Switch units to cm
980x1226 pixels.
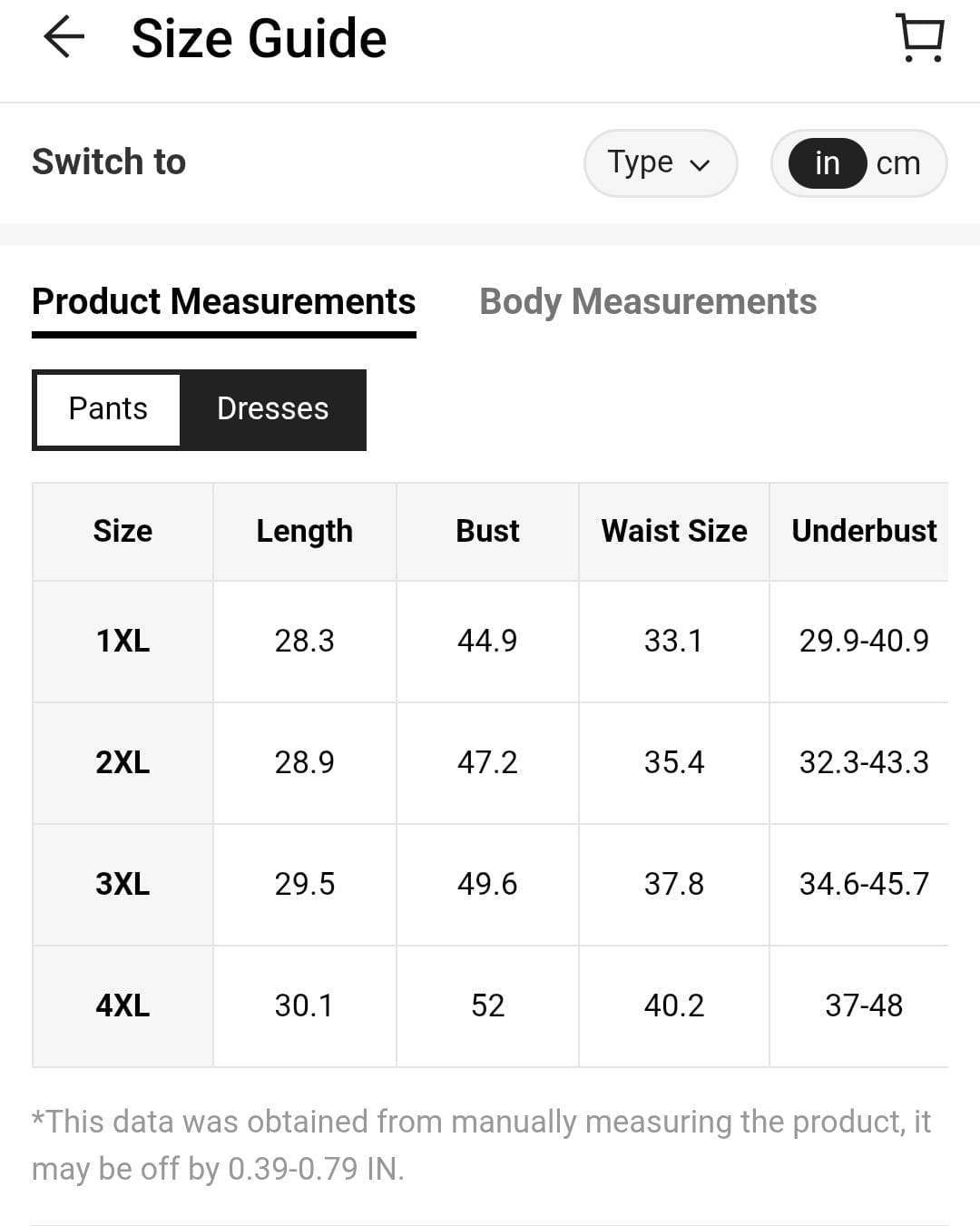(x=898, y=163)
